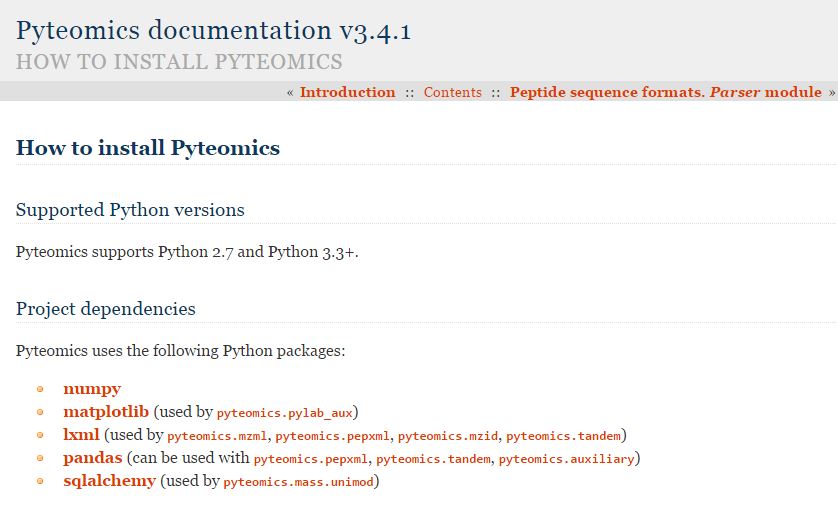Image resolution: width=838 pixels, height=505 pixels.
Task: Click the numpy package link
Action: click(92, 389)
